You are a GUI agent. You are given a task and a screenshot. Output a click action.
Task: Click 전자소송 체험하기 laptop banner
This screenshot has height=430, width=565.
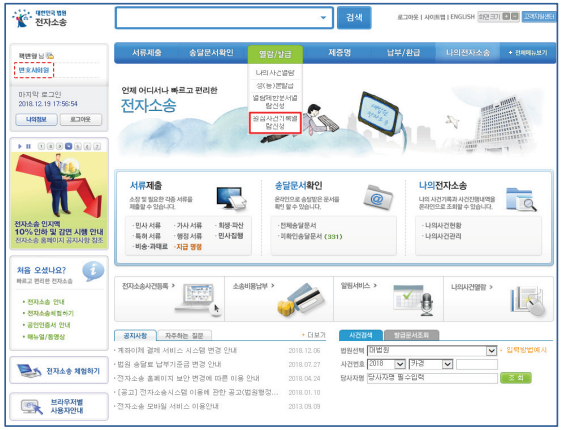(59, 371)
